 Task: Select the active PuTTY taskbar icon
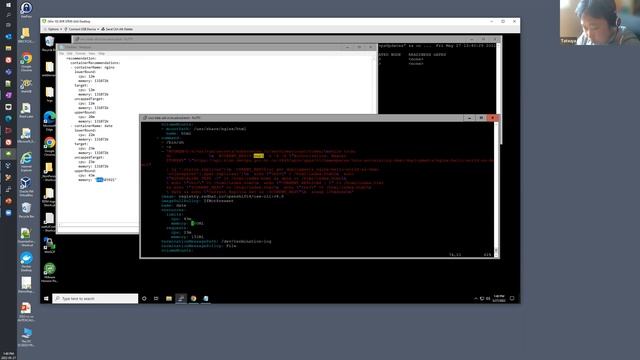click(181, 299)
